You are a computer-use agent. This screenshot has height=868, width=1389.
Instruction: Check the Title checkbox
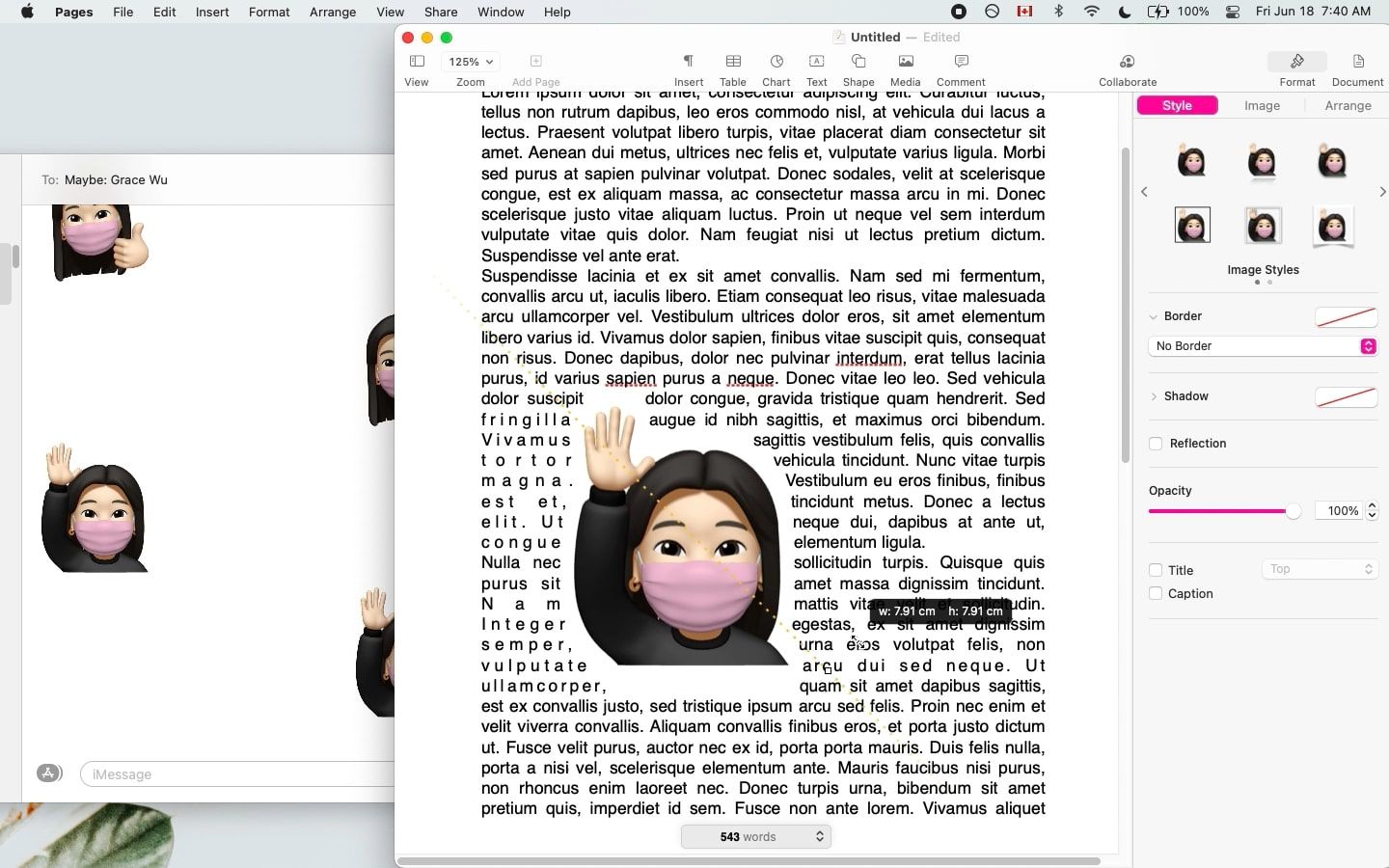[1155, 570]
